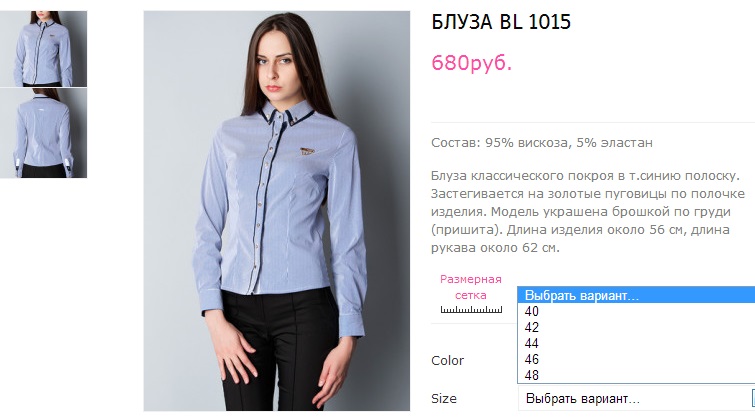
Task: Click the БЛУЗА BL 1015 product title
Action: [x=501, y=22]
